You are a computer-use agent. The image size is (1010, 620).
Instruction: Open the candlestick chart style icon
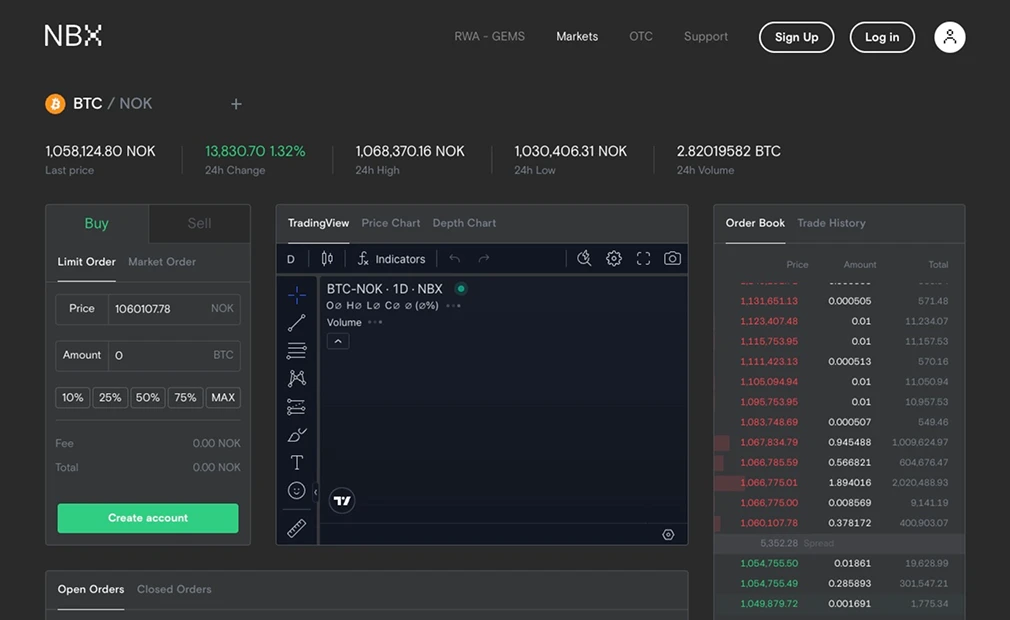(327, 259)
